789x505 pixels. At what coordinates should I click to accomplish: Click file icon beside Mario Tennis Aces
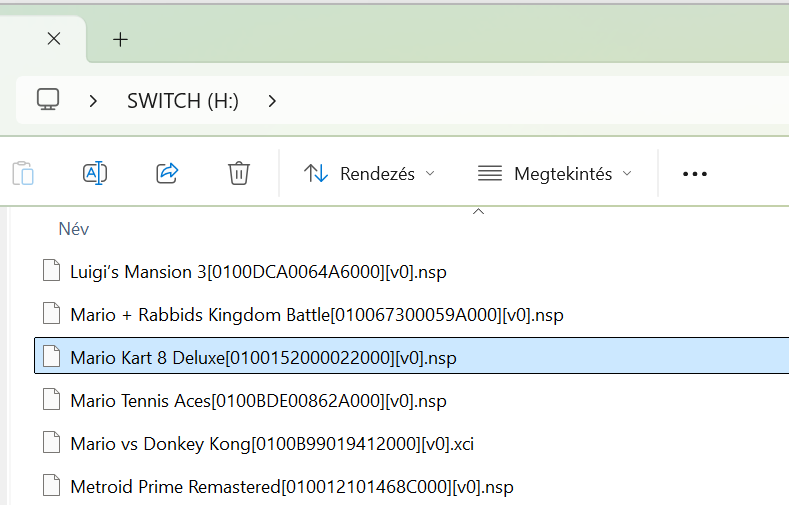pos(51,399)
